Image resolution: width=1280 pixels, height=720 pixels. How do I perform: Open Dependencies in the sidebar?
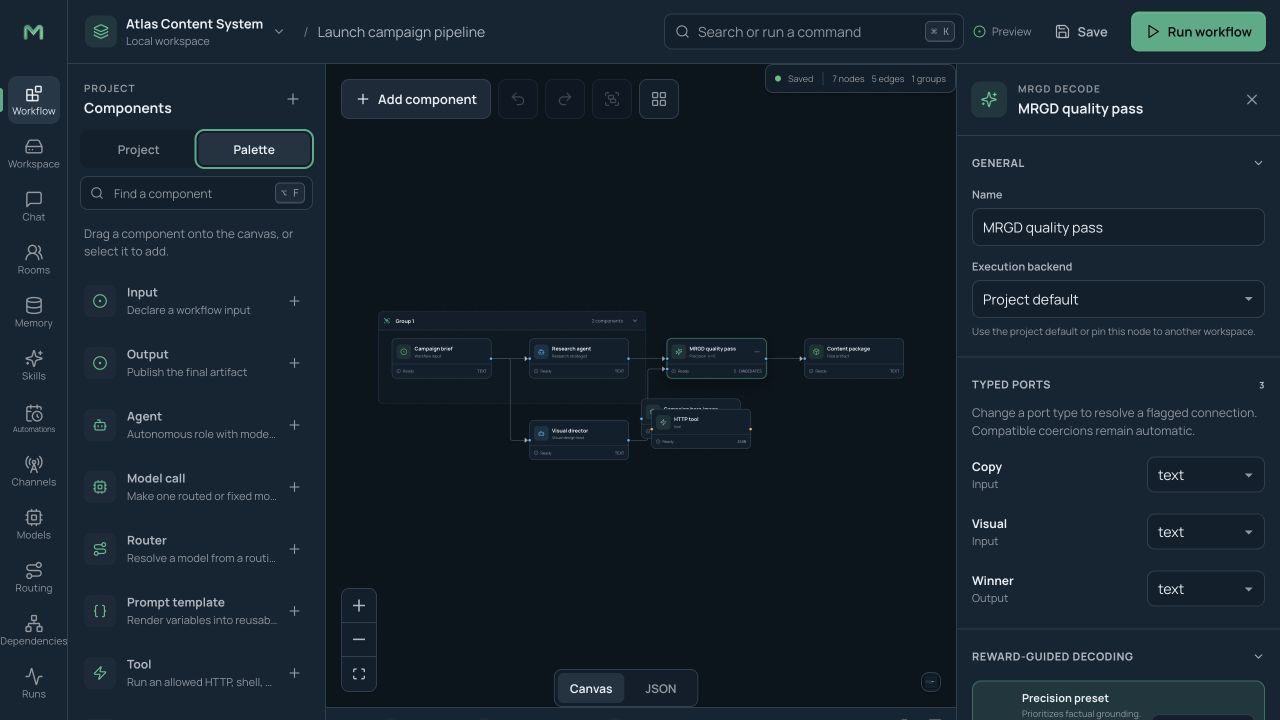[x=34, y=630]
